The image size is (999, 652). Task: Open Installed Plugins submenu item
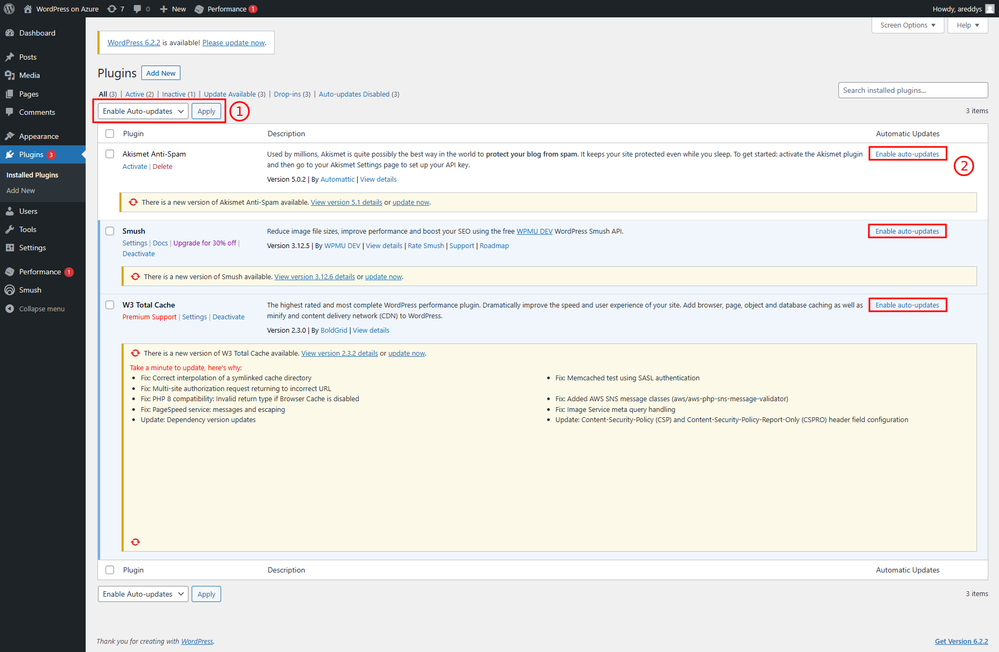(32, 175)
